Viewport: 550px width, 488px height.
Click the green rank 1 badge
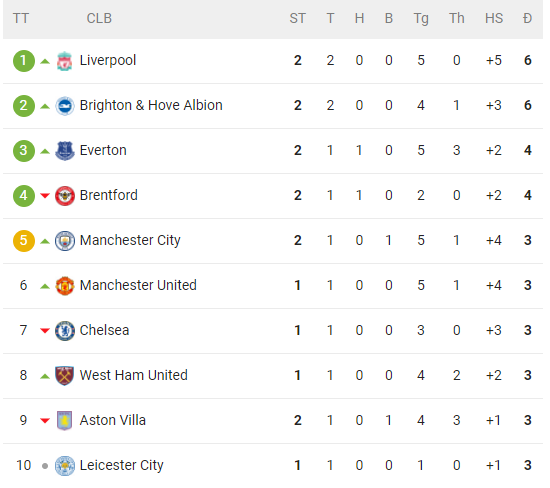tap(24, 61)
